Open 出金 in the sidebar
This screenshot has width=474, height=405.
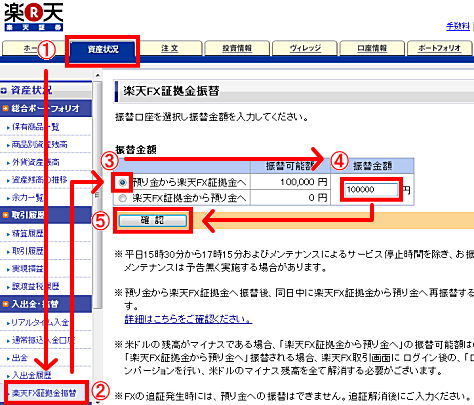pos(20,358)
